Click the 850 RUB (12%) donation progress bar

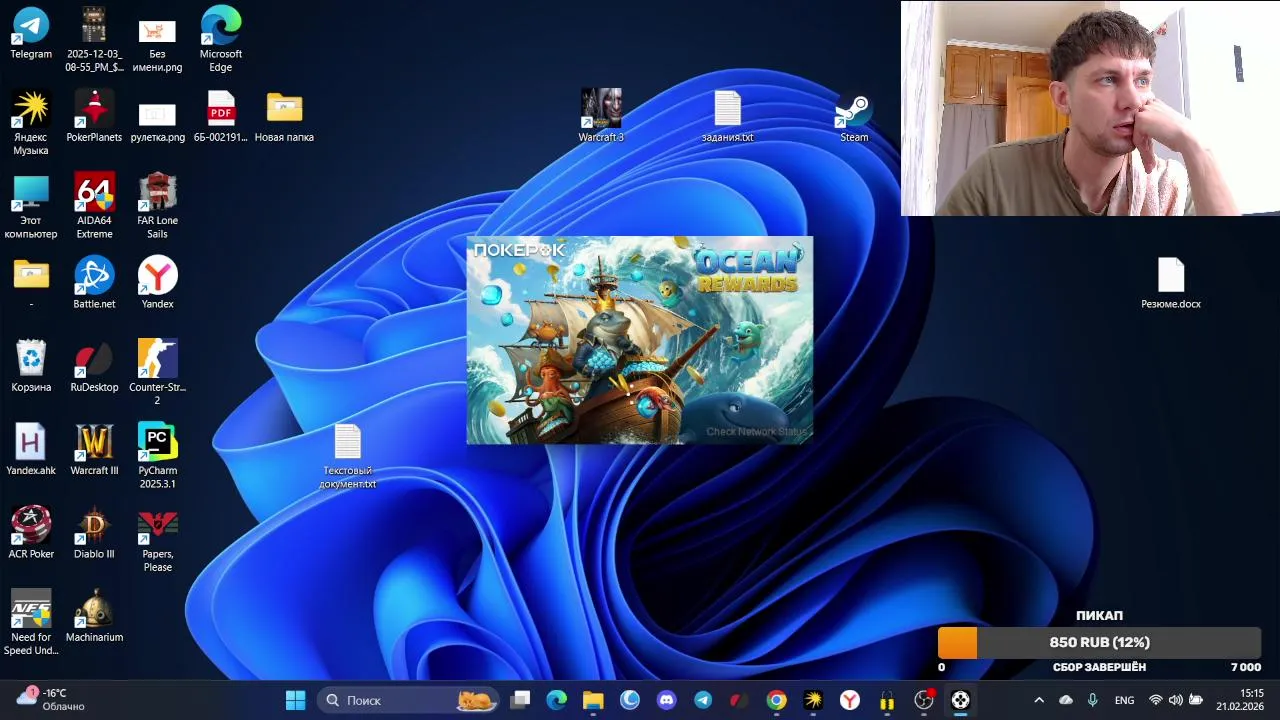(1099, 643)
